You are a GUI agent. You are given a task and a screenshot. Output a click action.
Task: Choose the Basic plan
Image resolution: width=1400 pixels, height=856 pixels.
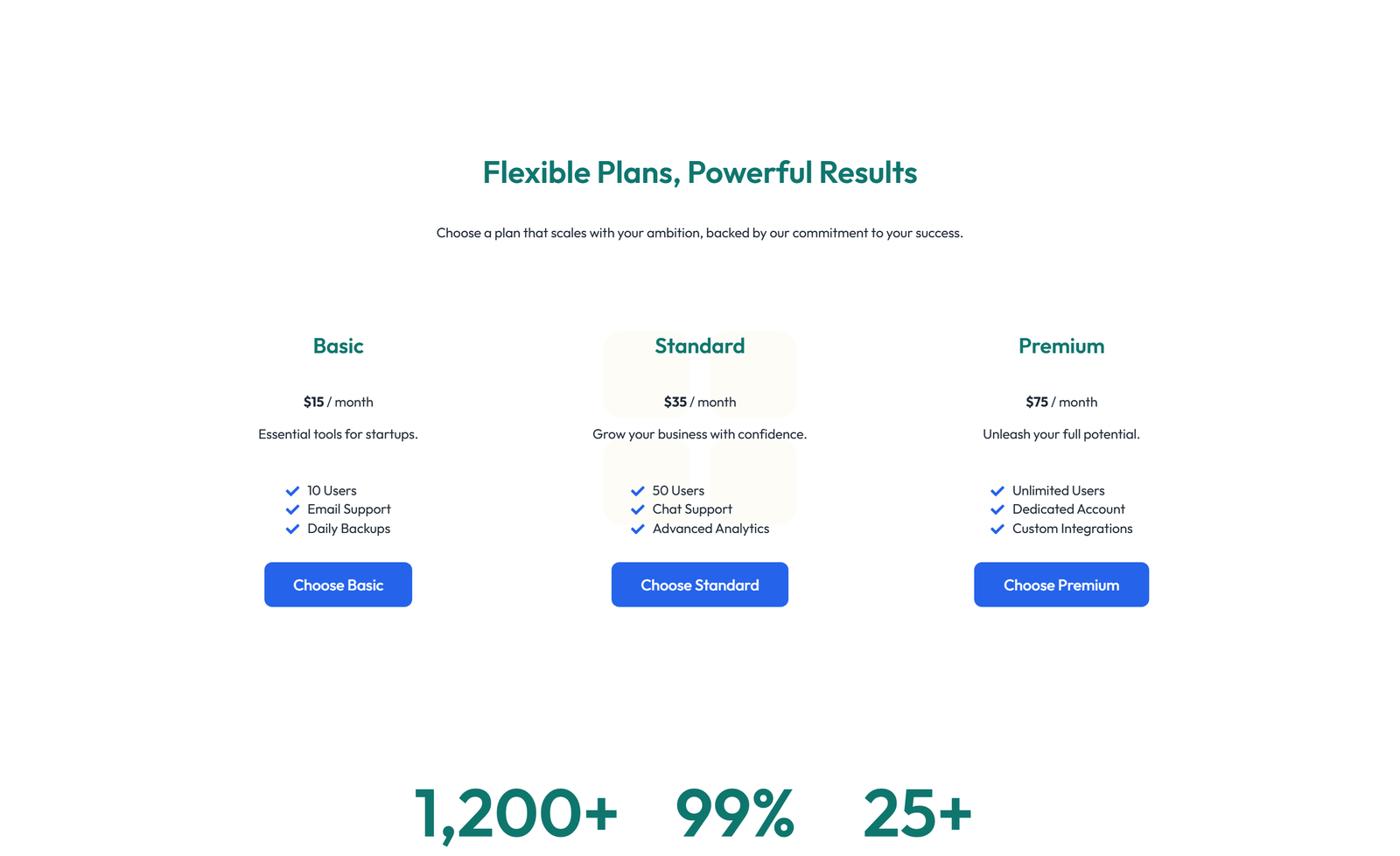pyautogui.click(x=338, y=585)
